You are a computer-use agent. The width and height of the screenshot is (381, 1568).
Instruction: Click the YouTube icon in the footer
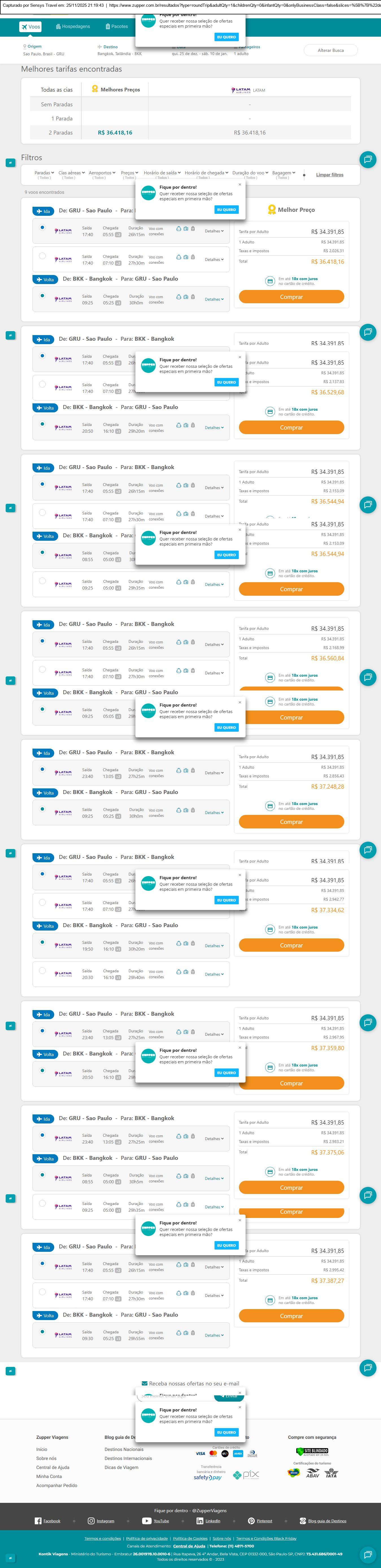click(x=146, y=1521)
